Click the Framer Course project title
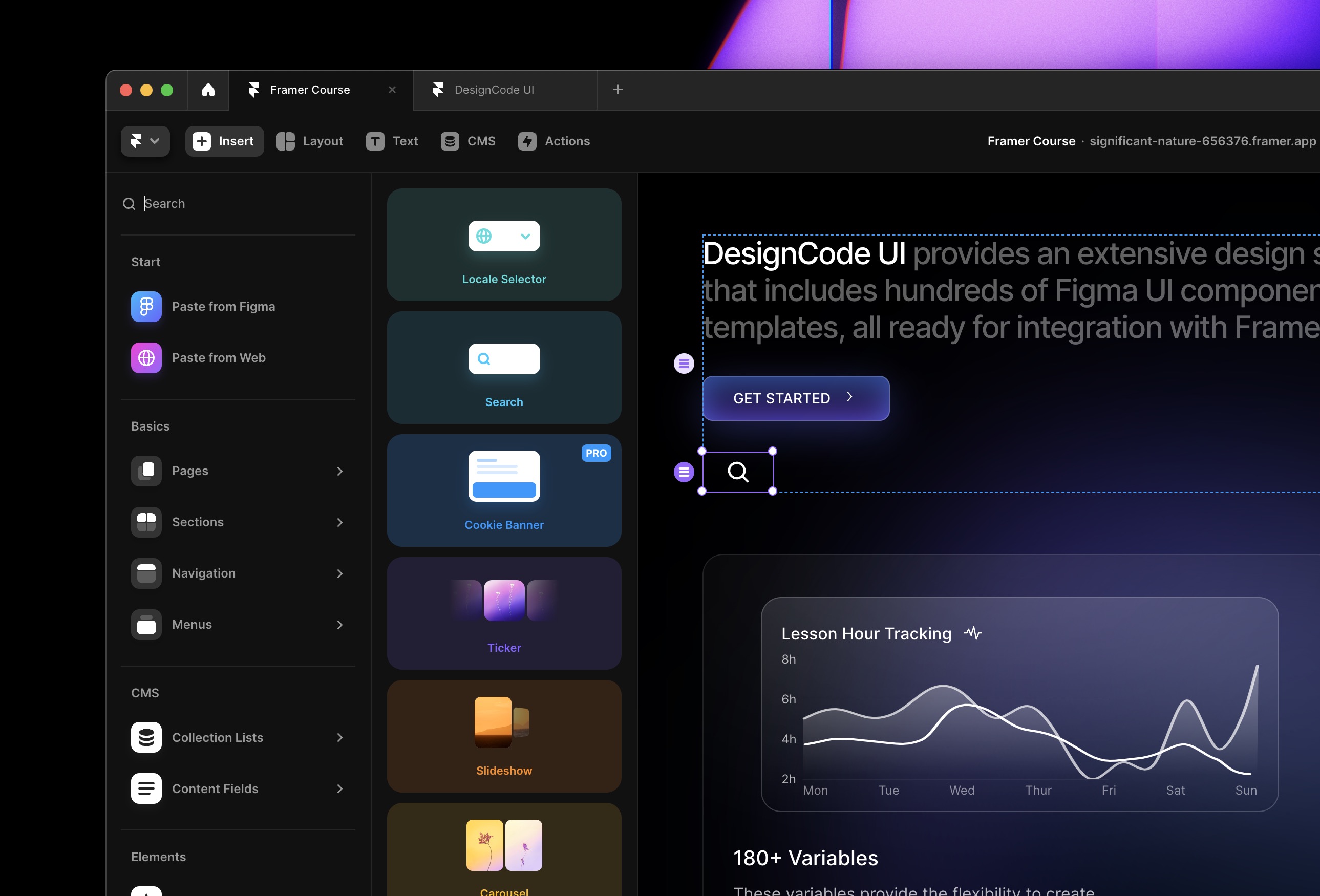This screenshot has width=1320, height=896. (1031, 141)
